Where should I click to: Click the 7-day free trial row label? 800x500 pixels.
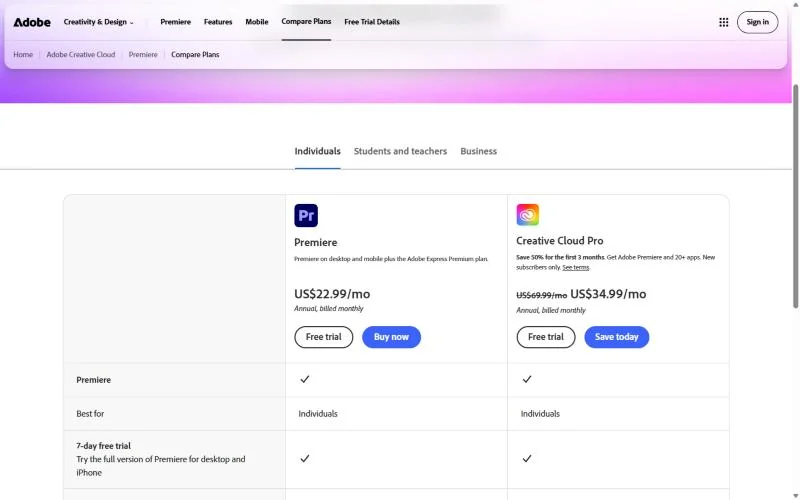(103, 446)
